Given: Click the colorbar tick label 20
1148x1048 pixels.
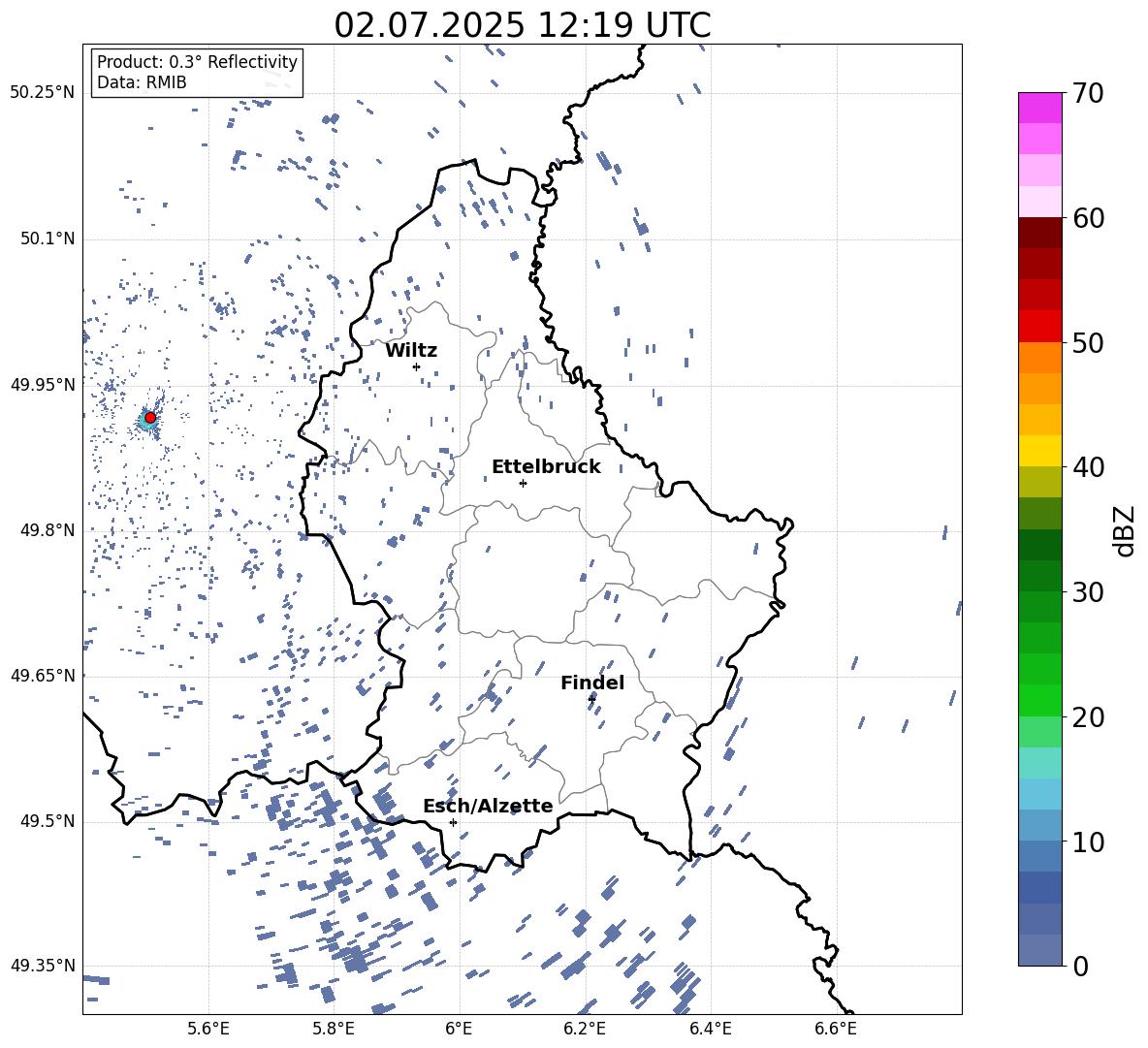Looking at the screenshot, I should coord(1088,717).
